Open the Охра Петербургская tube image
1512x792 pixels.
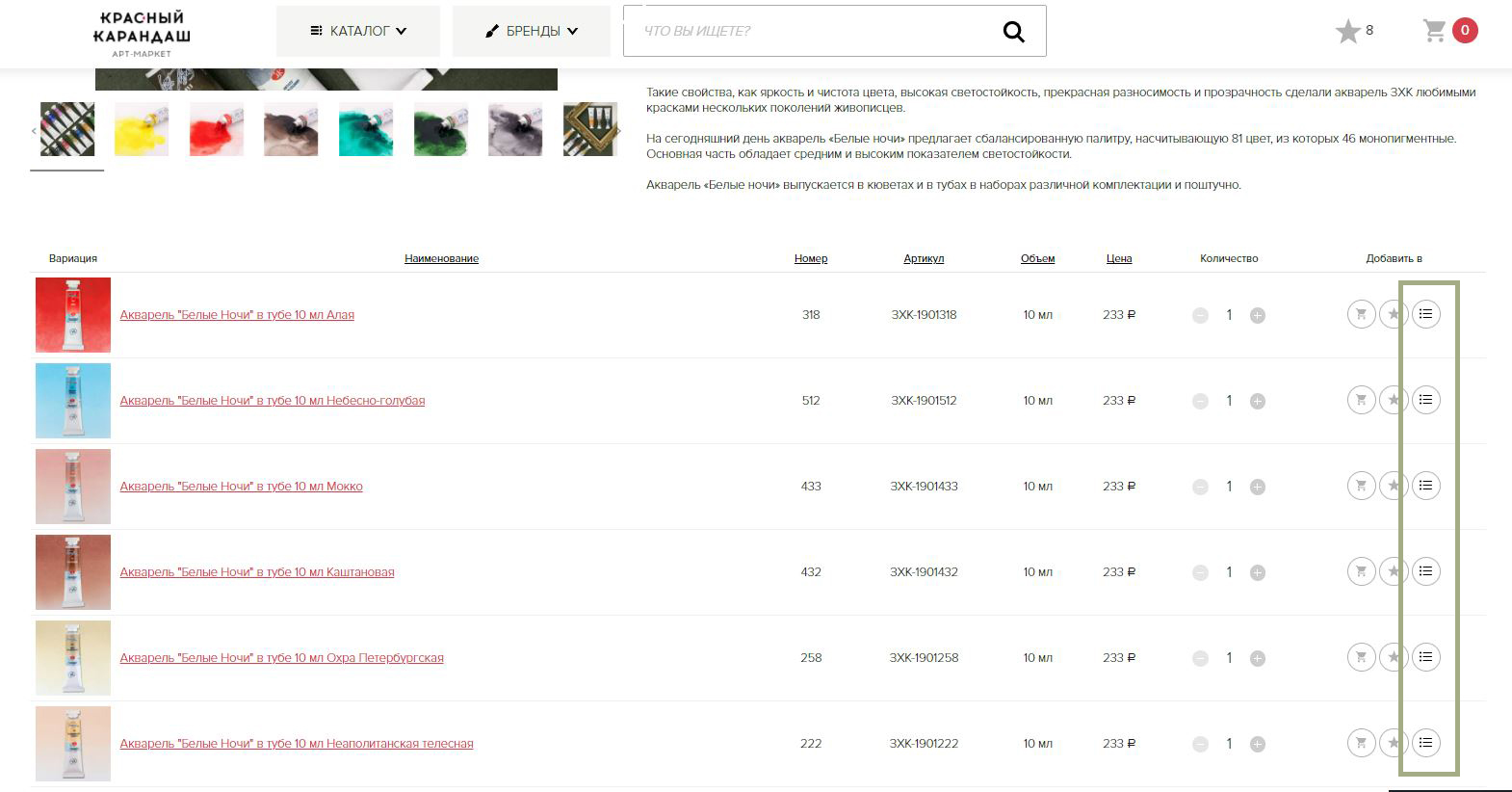[73, 658]
